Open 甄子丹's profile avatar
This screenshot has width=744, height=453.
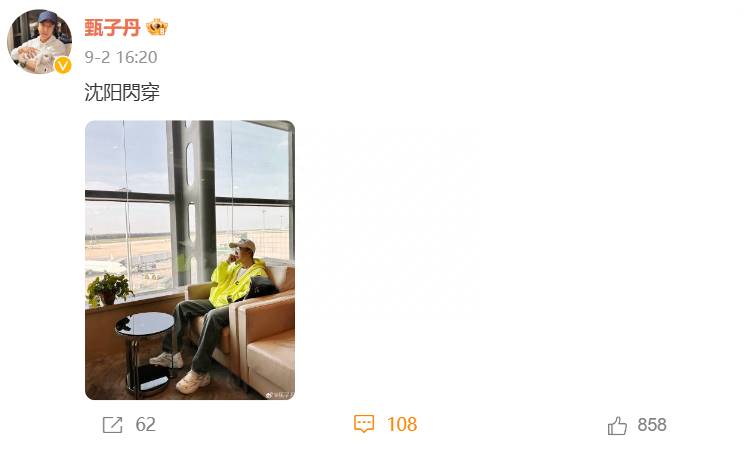click(39, 41)
